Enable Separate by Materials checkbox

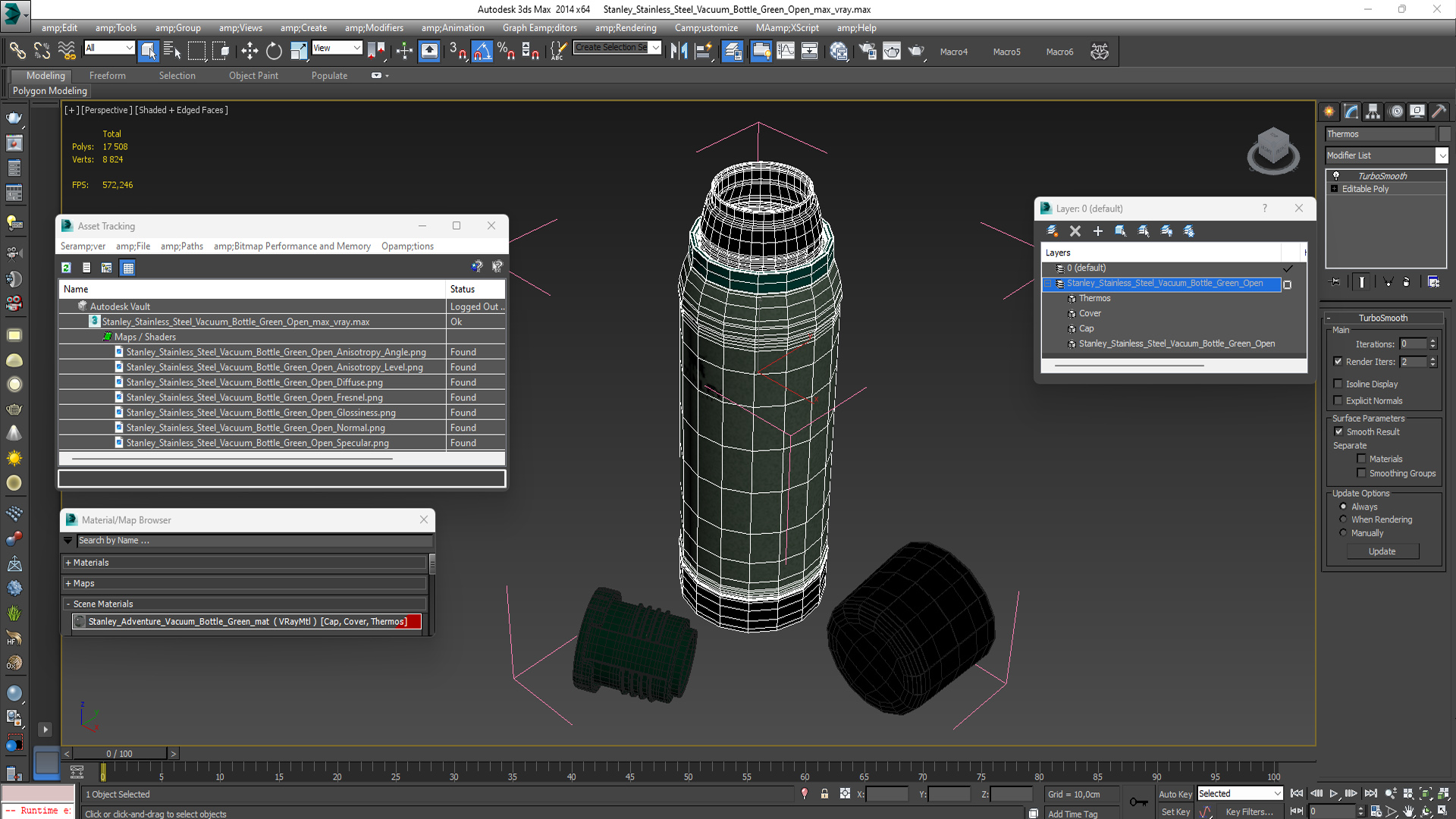point(1362,459)
